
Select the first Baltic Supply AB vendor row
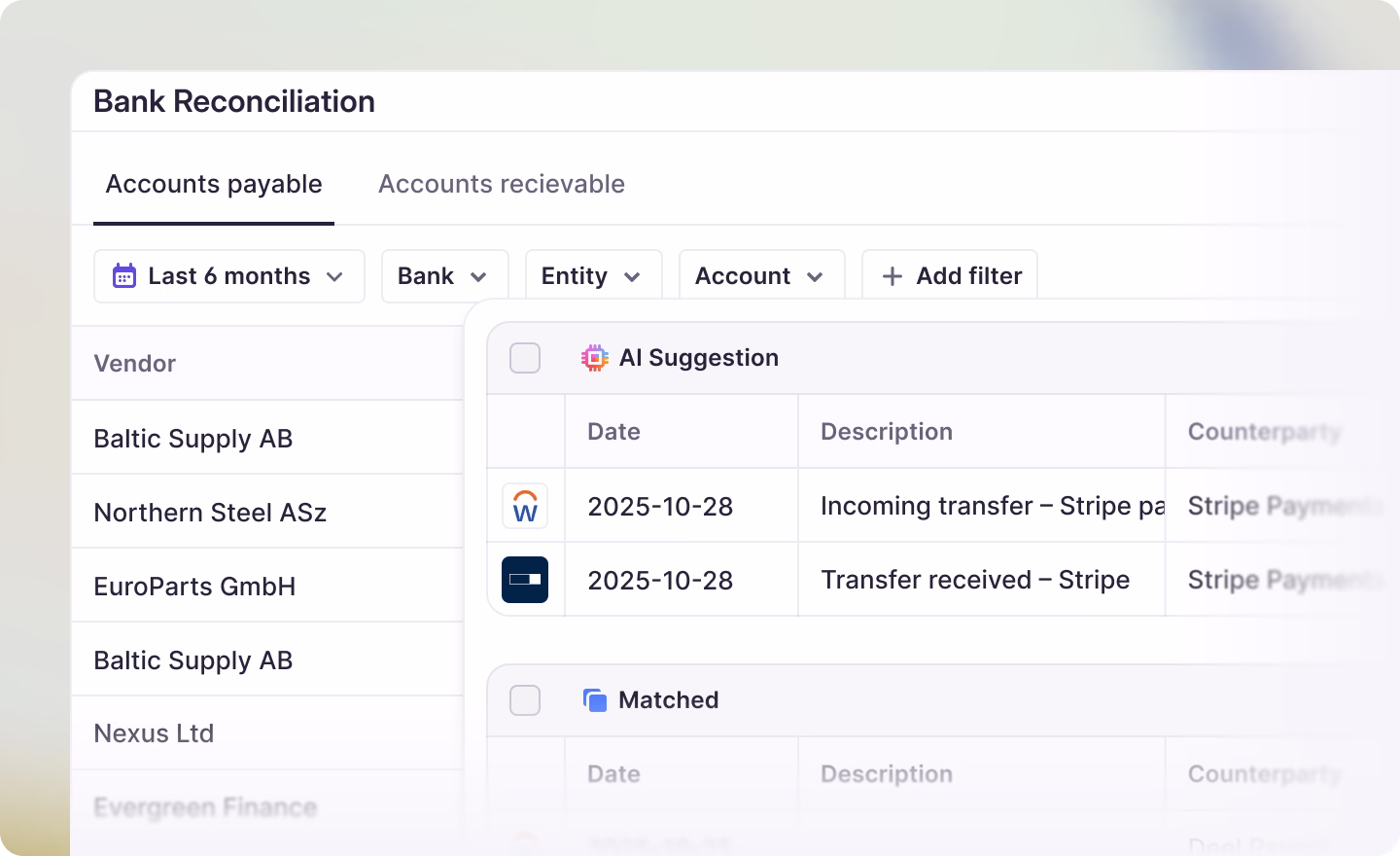pos(267,438)
